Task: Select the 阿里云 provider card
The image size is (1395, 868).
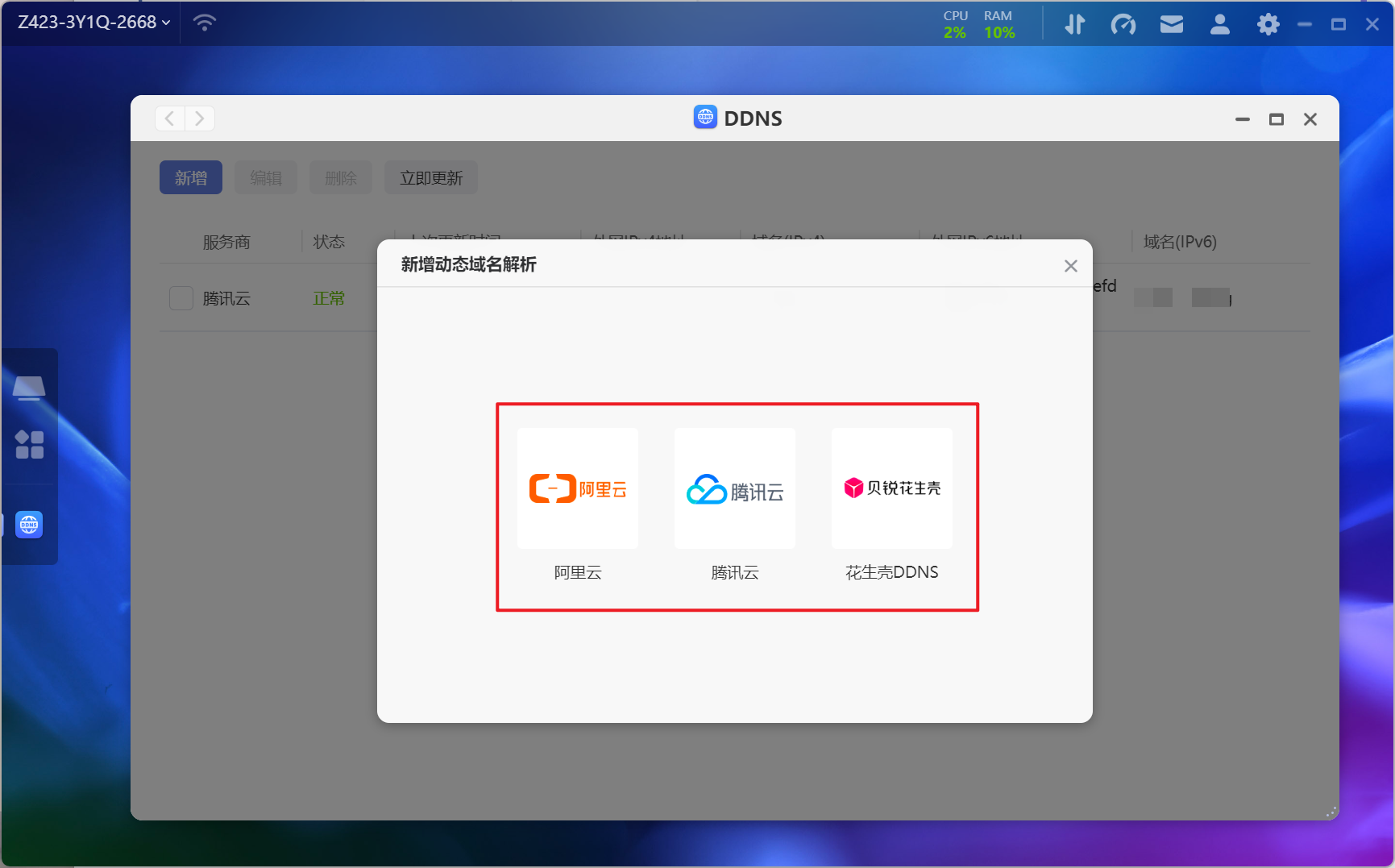Action: pos(578,488)
